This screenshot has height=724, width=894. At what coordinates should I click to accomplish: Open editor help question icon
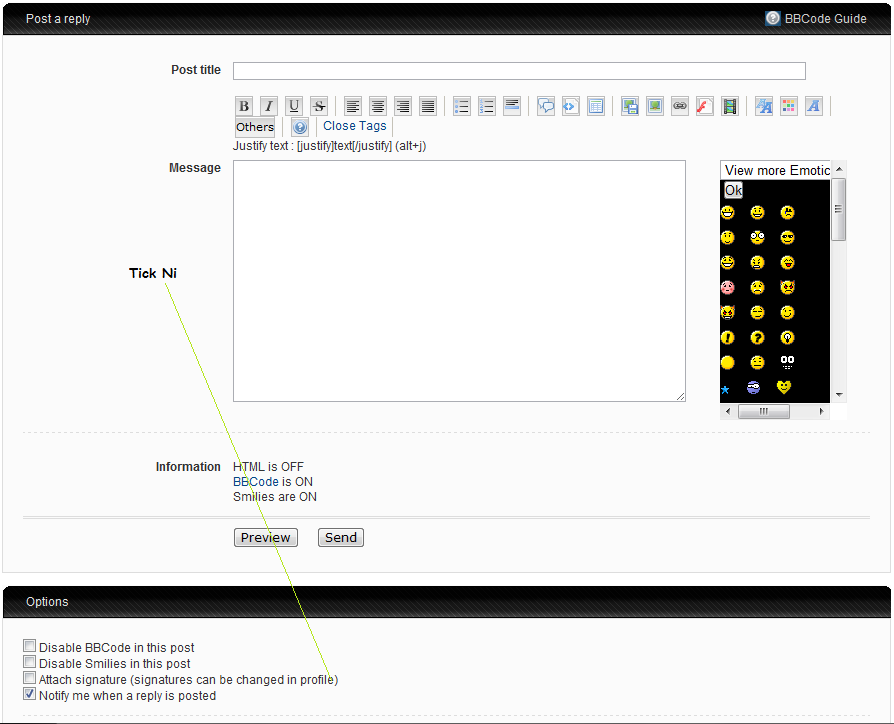300,127
